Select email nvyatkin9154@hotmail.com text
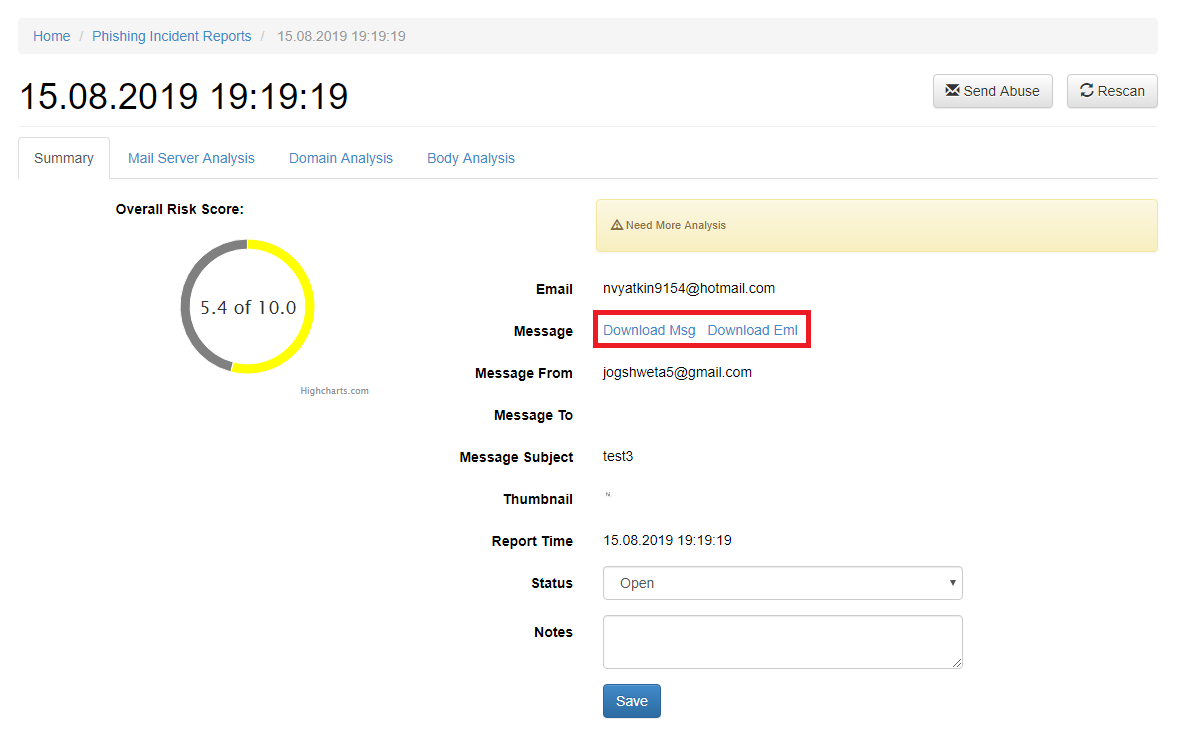The width and height of the screenshot is (1187, 730). point(689,289)
